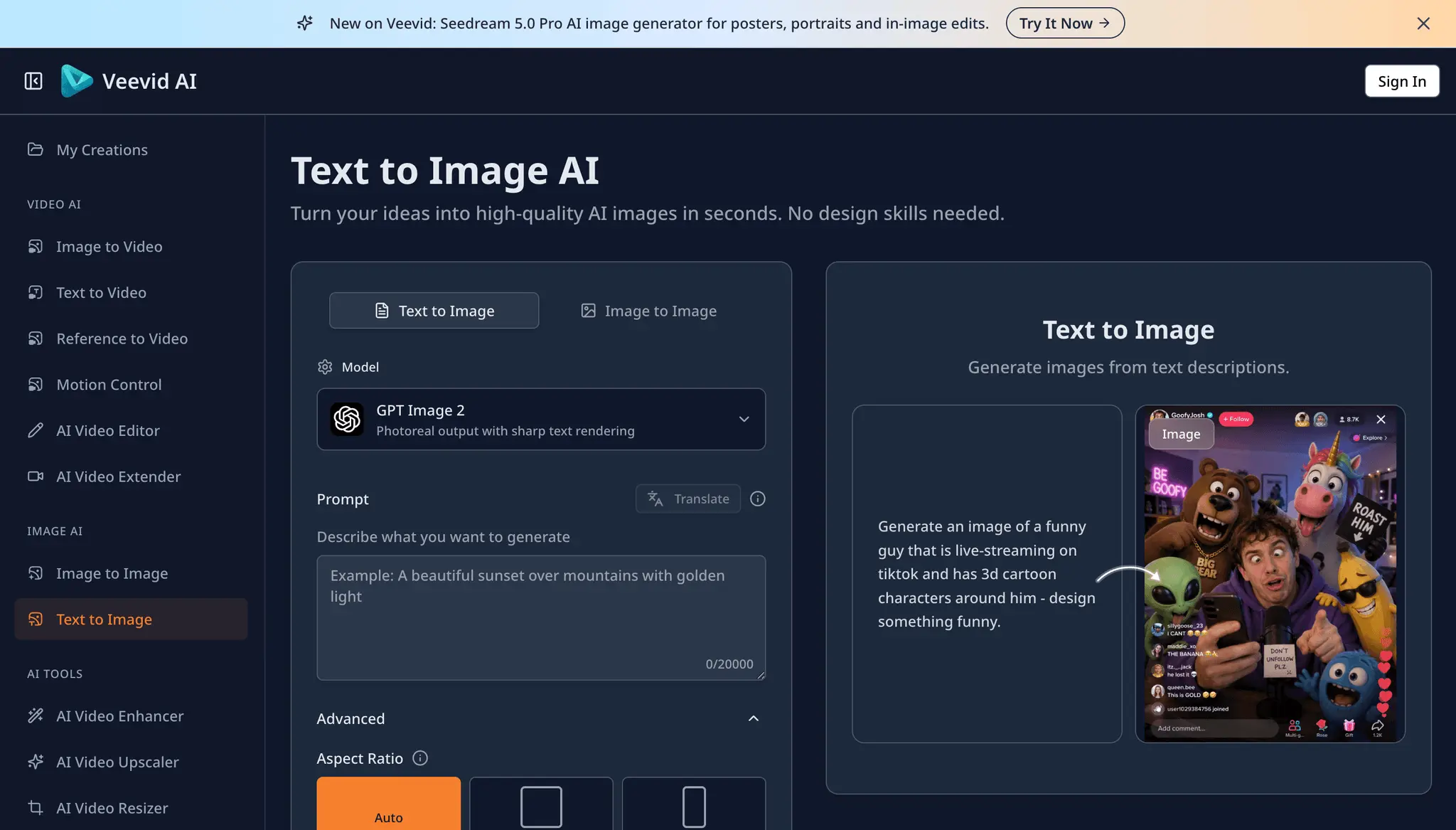The image size is (1456, 830).
Task: Click the '0/20000' character counter
Action: coord(729,664)
